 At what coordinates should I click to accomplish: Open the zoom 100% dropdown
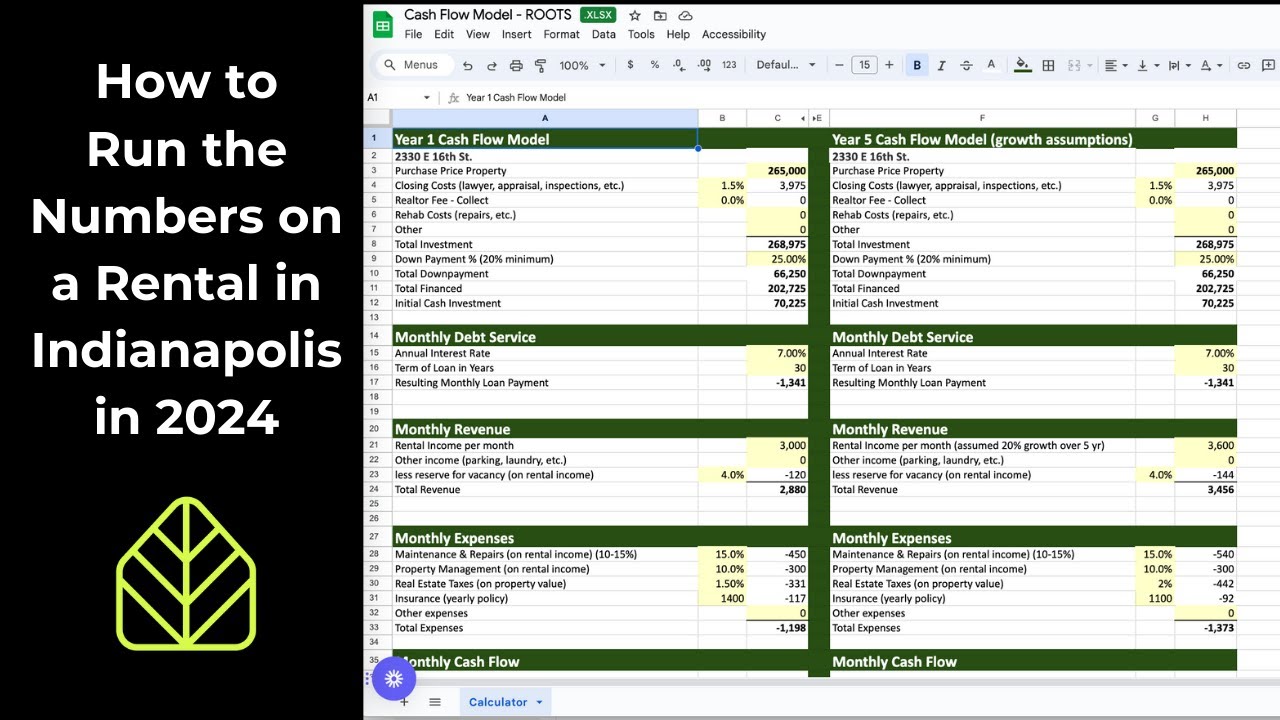point(582,65)
